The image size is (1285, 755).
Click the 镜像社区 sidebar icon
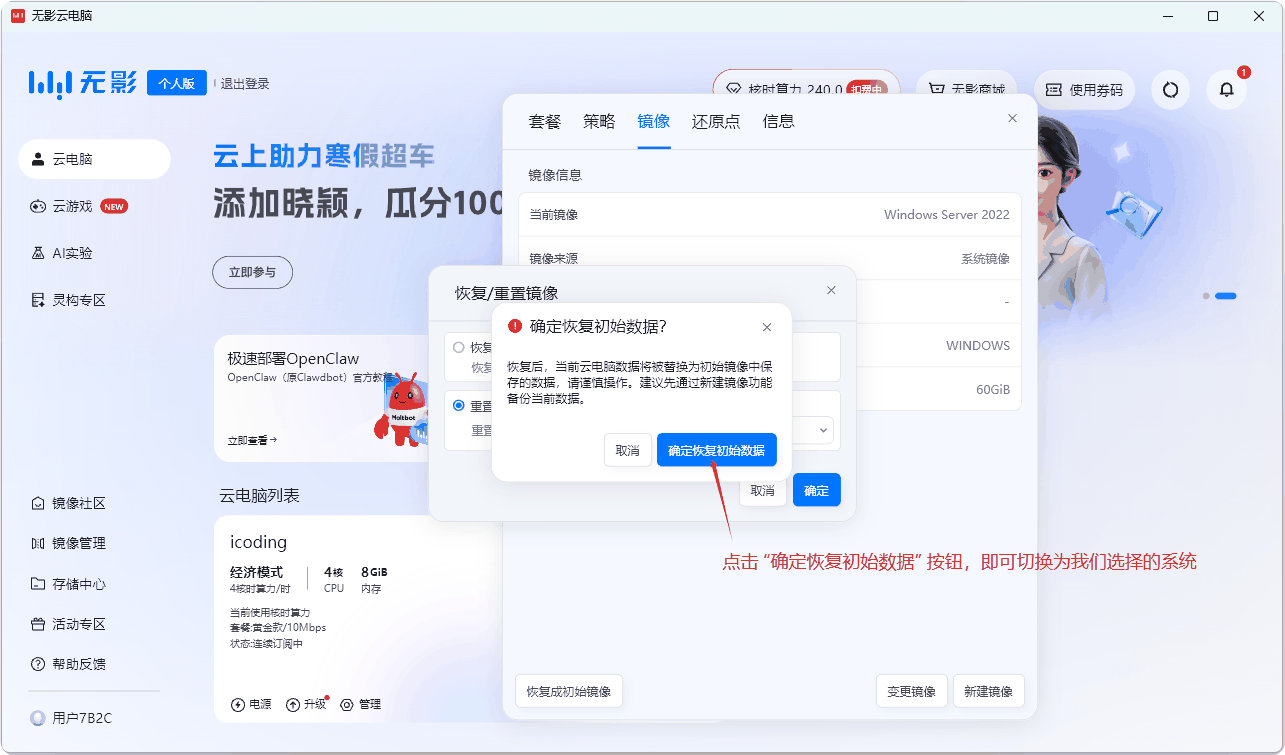[38, 504]
